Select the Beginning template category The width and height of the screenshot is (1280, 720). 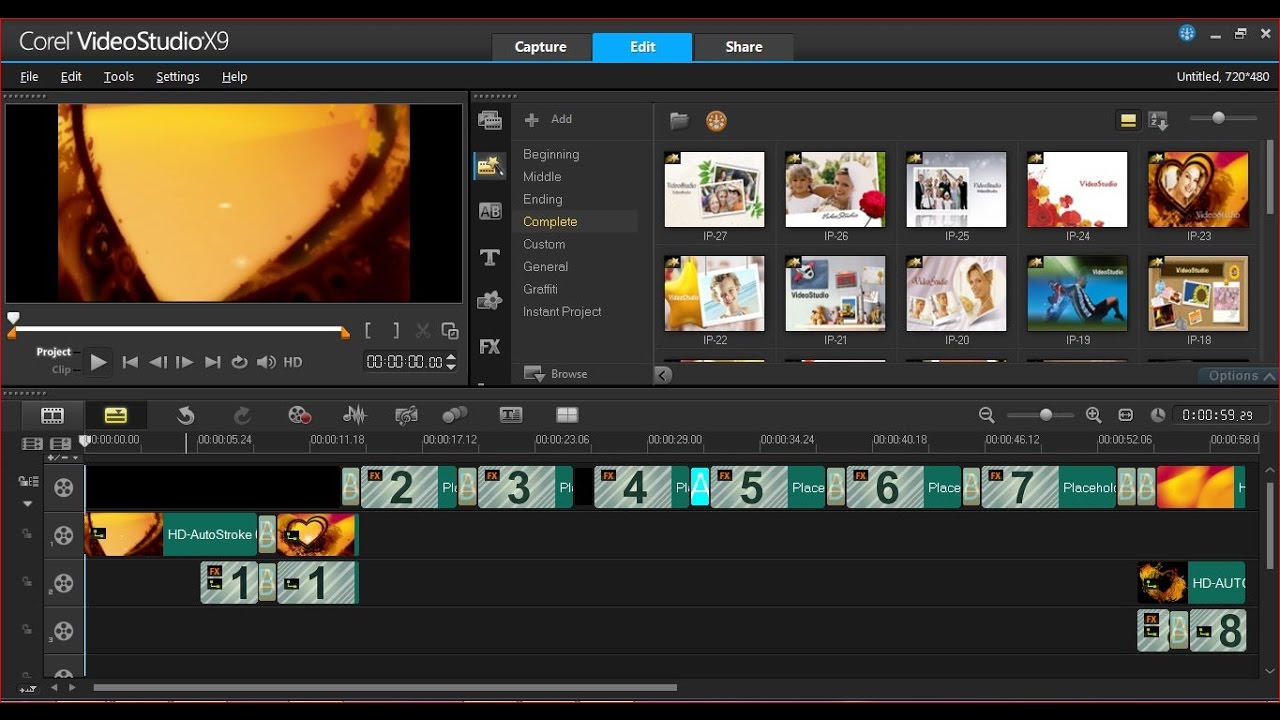551,154
